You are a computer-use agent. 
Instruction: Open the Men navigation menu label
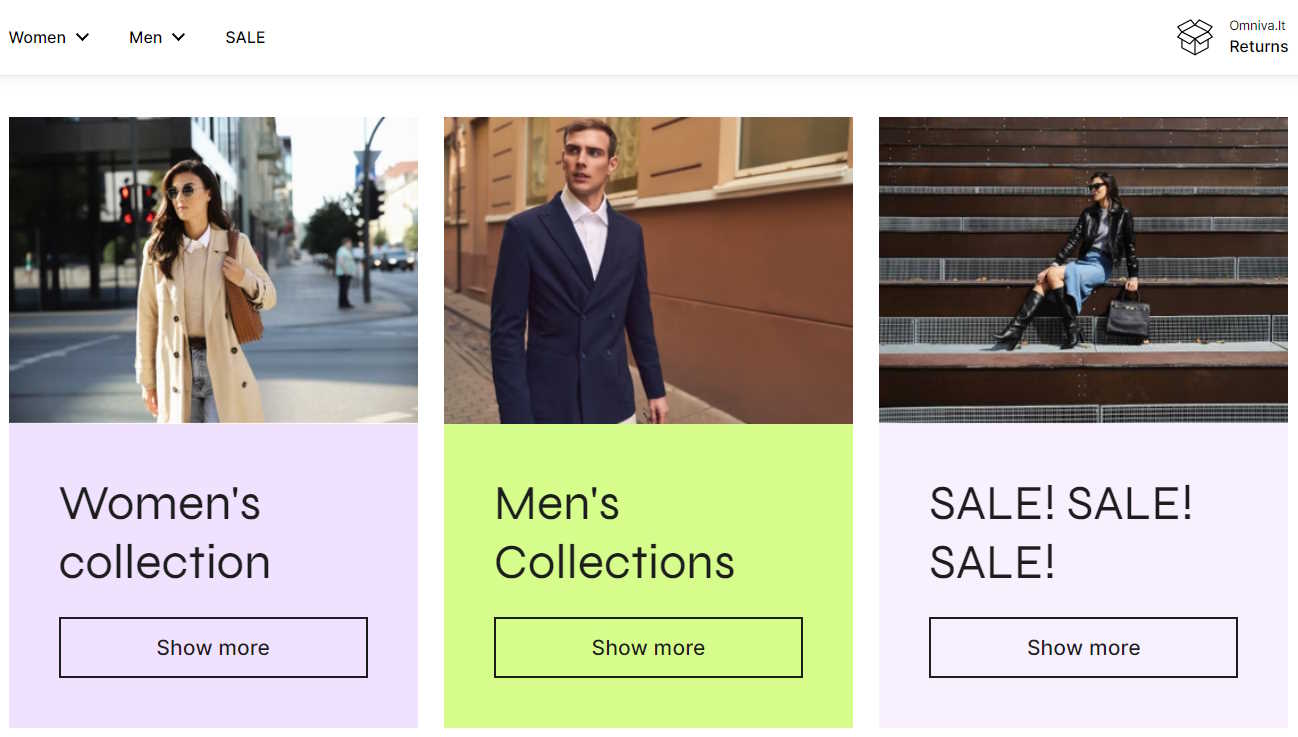point(145,37)
